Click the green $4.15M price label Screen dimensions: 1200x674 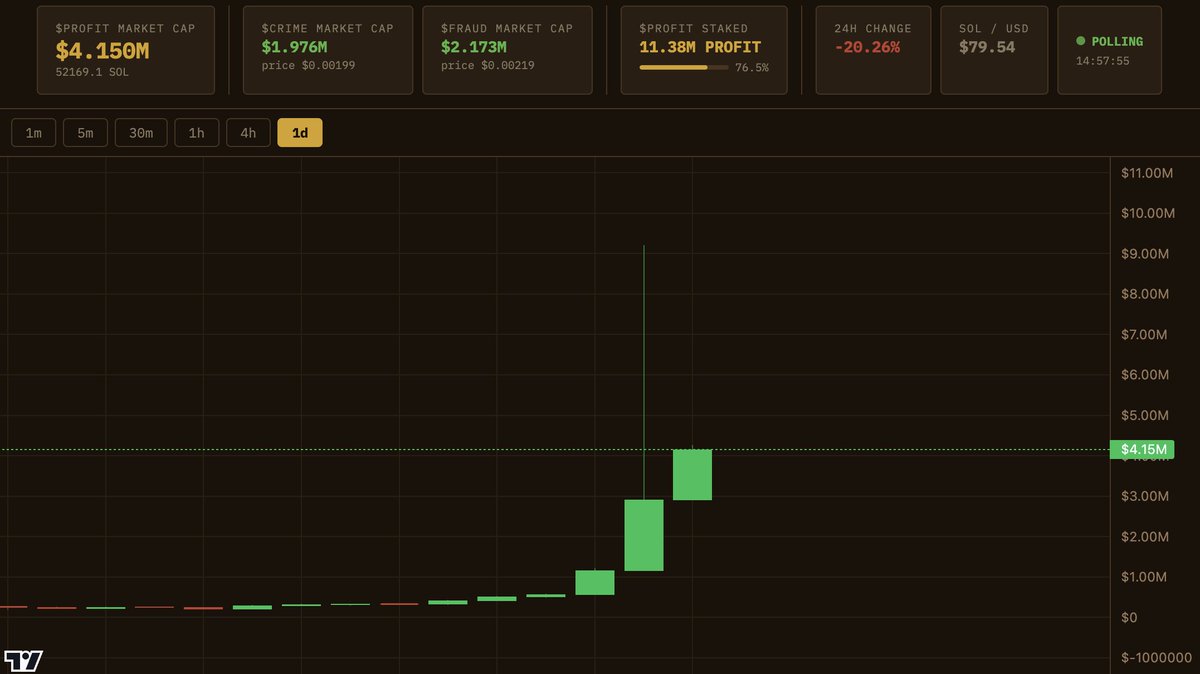[x=1142, y=449]
